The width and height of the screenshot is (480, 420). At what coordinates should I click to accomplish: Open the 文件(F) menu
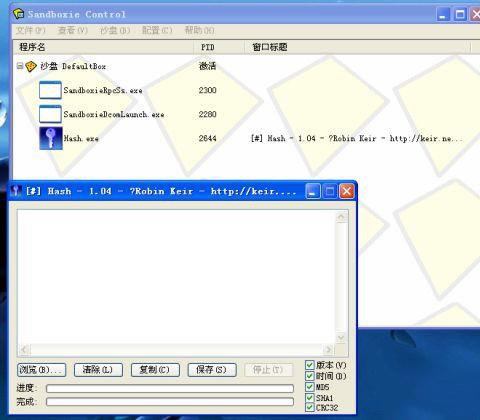pyautogui.click(x=30, y=31)
